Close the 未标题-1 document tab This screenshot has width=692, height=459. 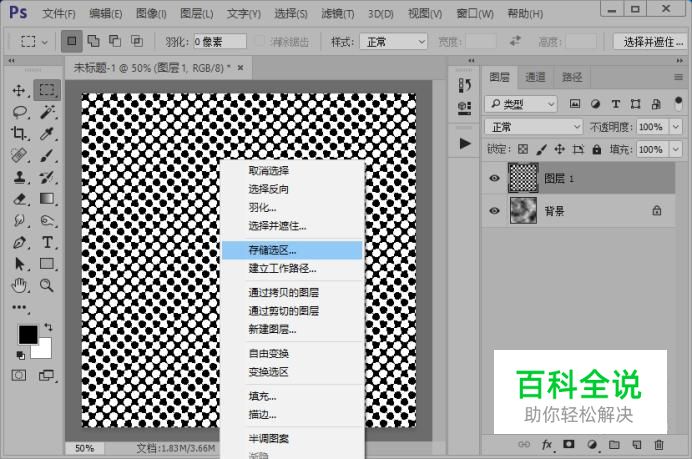[x=241, y=68]
